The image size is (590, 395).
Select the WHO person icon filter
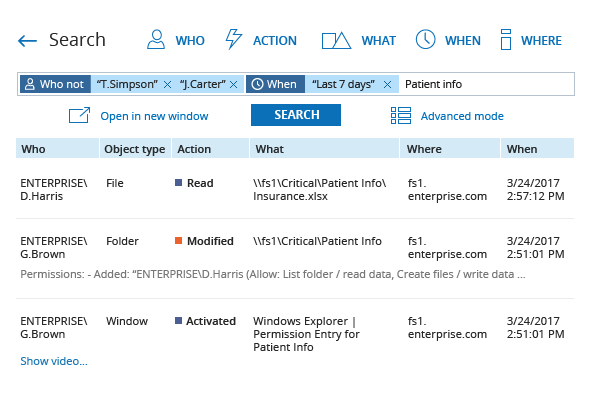click(155, 40)
